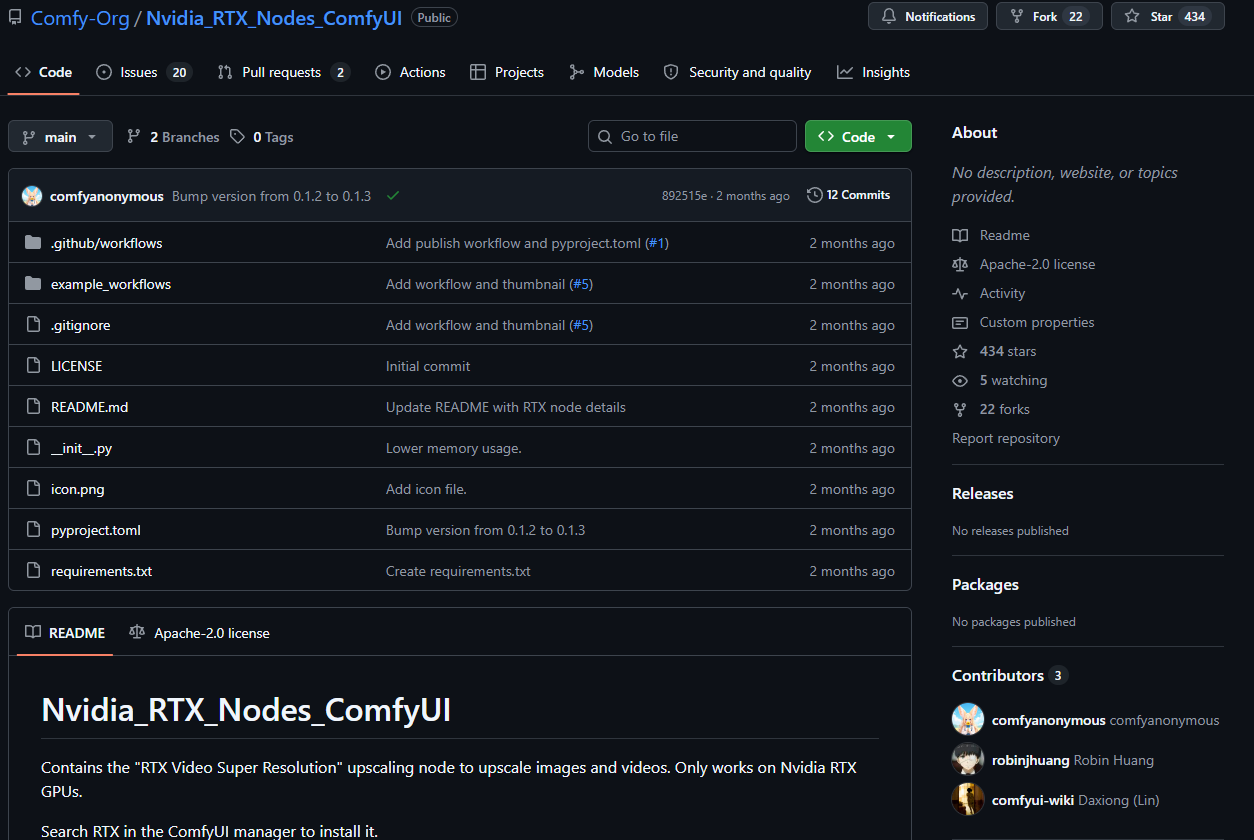Open commit history clock icon
Viewport: 1254px width, 840px height.
click(x=815, y=195)
